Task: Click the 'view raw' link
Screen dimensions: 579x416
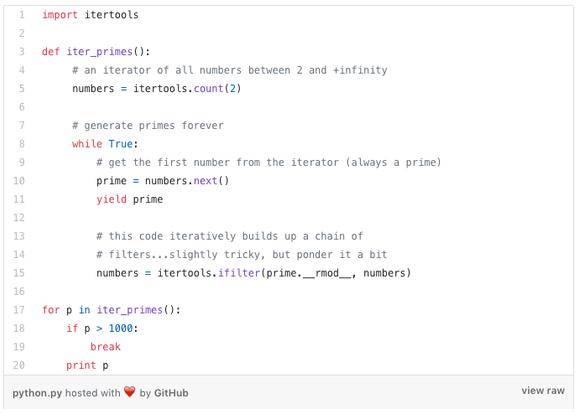Action: click(x=543, y=391)
